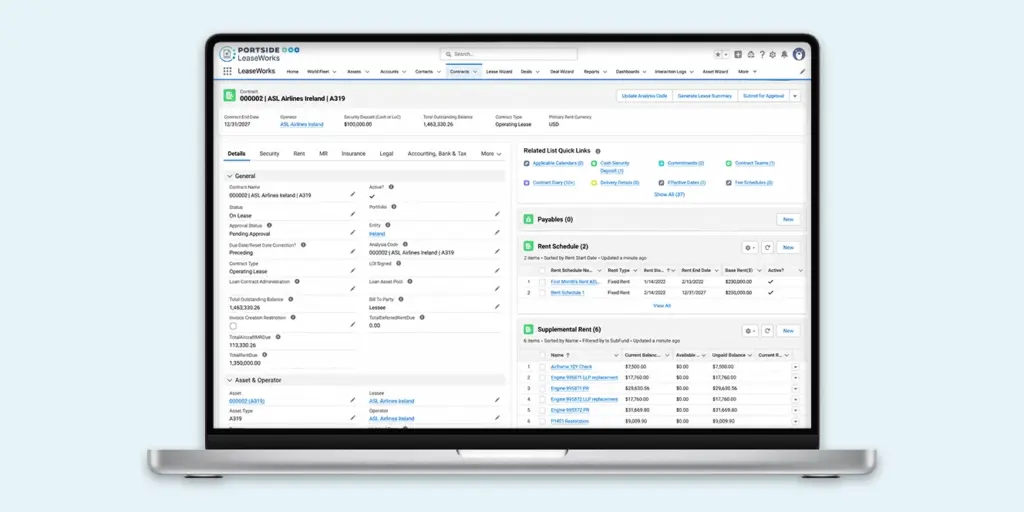Image resolution: width=1024 pixels, height=512 pixels.
Task: Switch to the Insurance tab
Action: click(353, 154)
